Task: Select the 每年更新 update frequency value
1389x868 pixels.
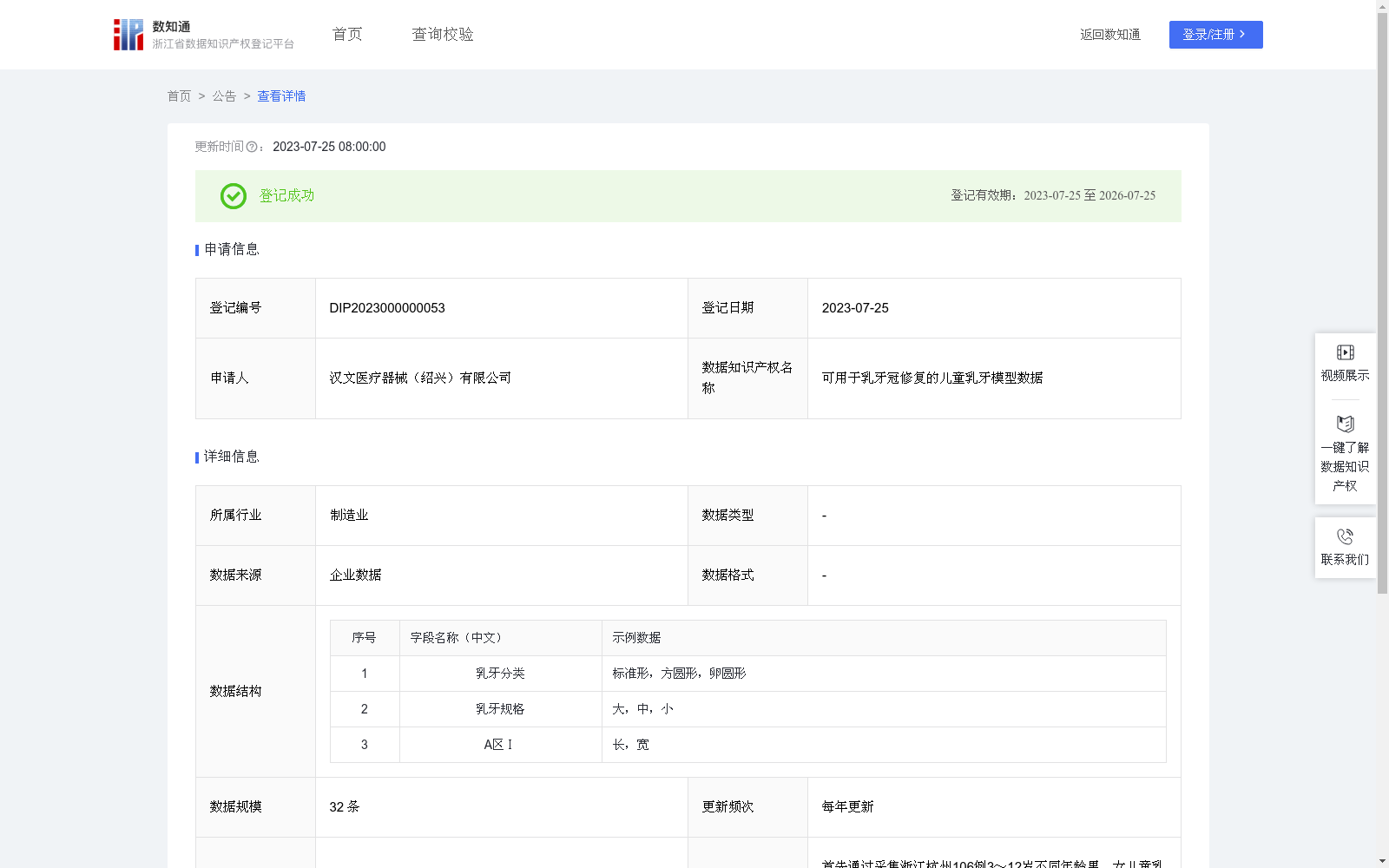Action: click(x=848, y=807)
